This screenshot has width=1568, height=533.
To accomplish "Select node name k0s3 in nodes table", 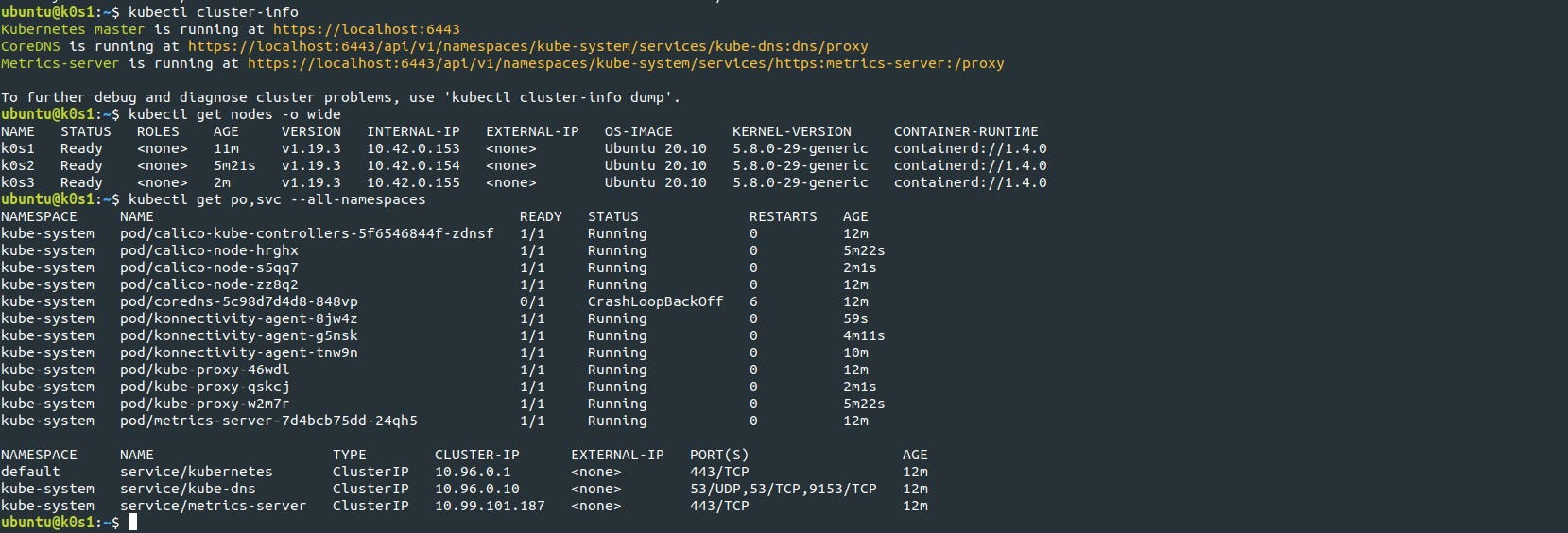I will pyautogui.click(x=18, y=182).
